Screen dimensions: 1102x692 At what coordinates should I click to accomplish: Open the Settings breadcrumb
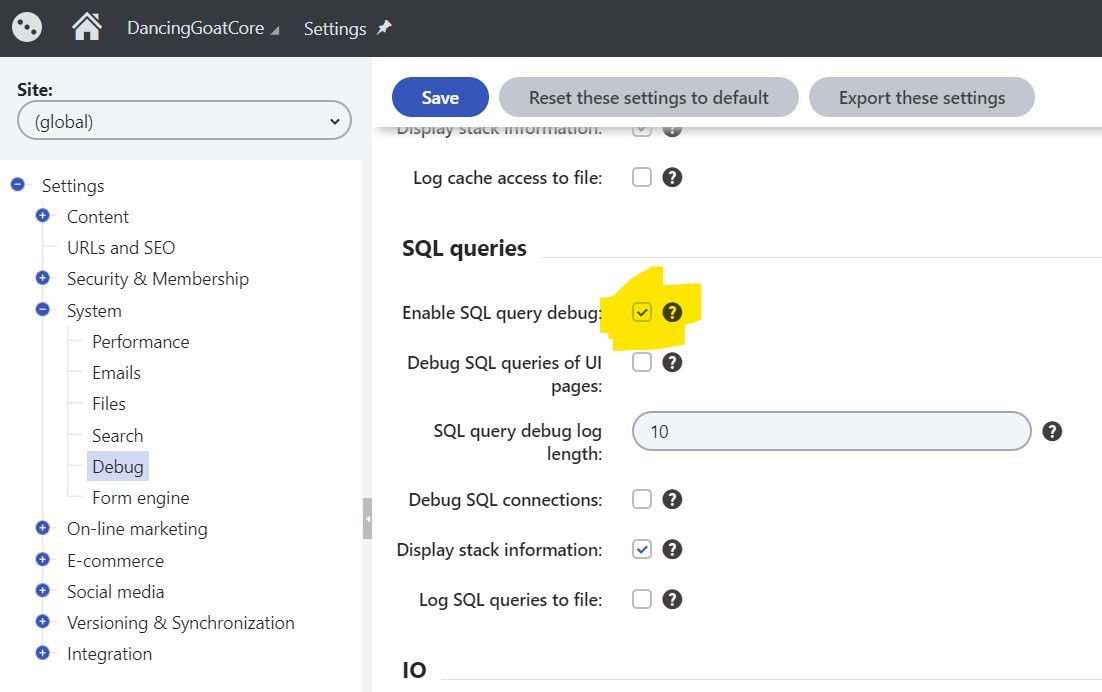(x=335, y=29)
